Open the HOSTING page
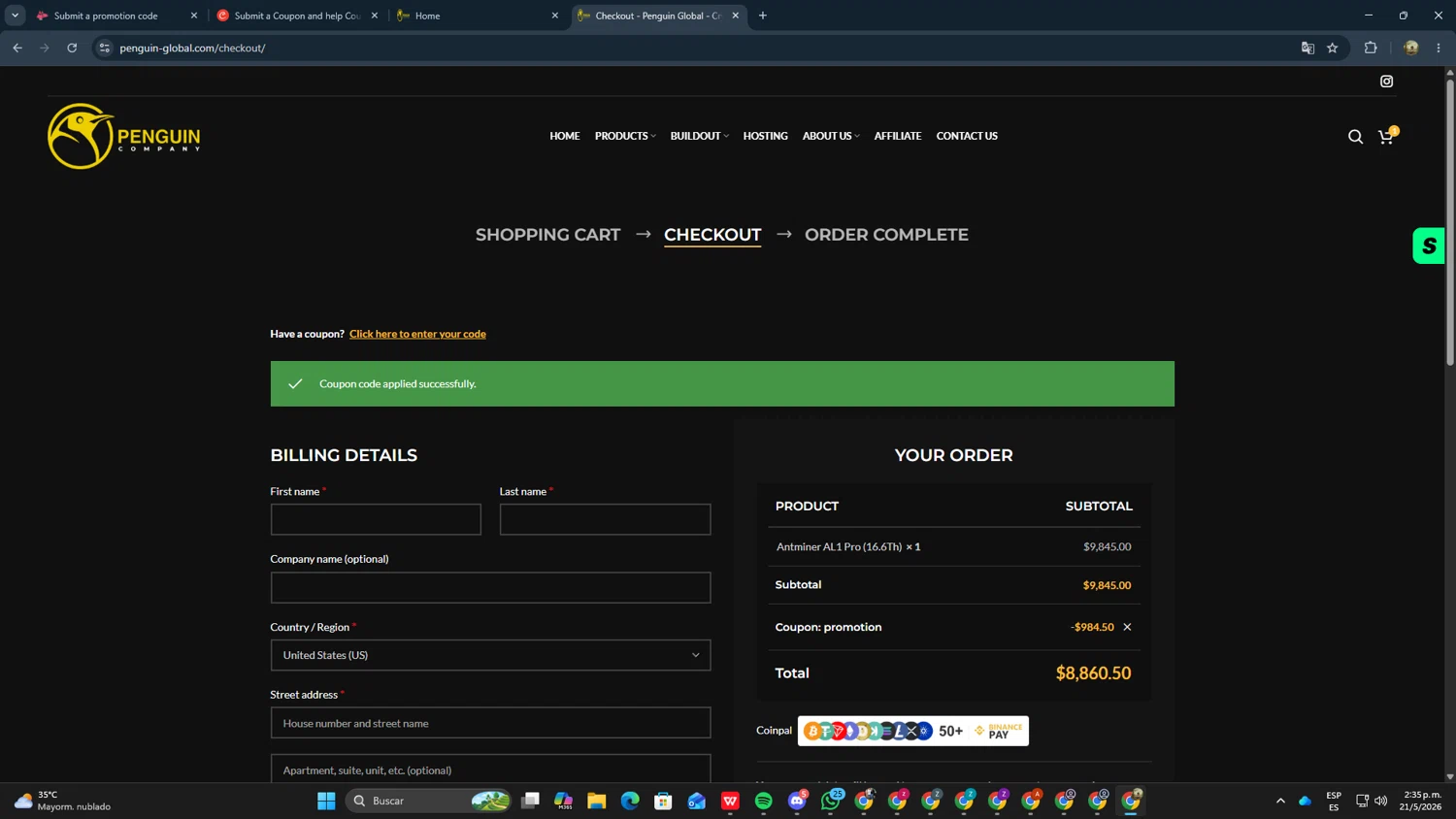This screenshot has width=1456, height=819. [765, 136]
